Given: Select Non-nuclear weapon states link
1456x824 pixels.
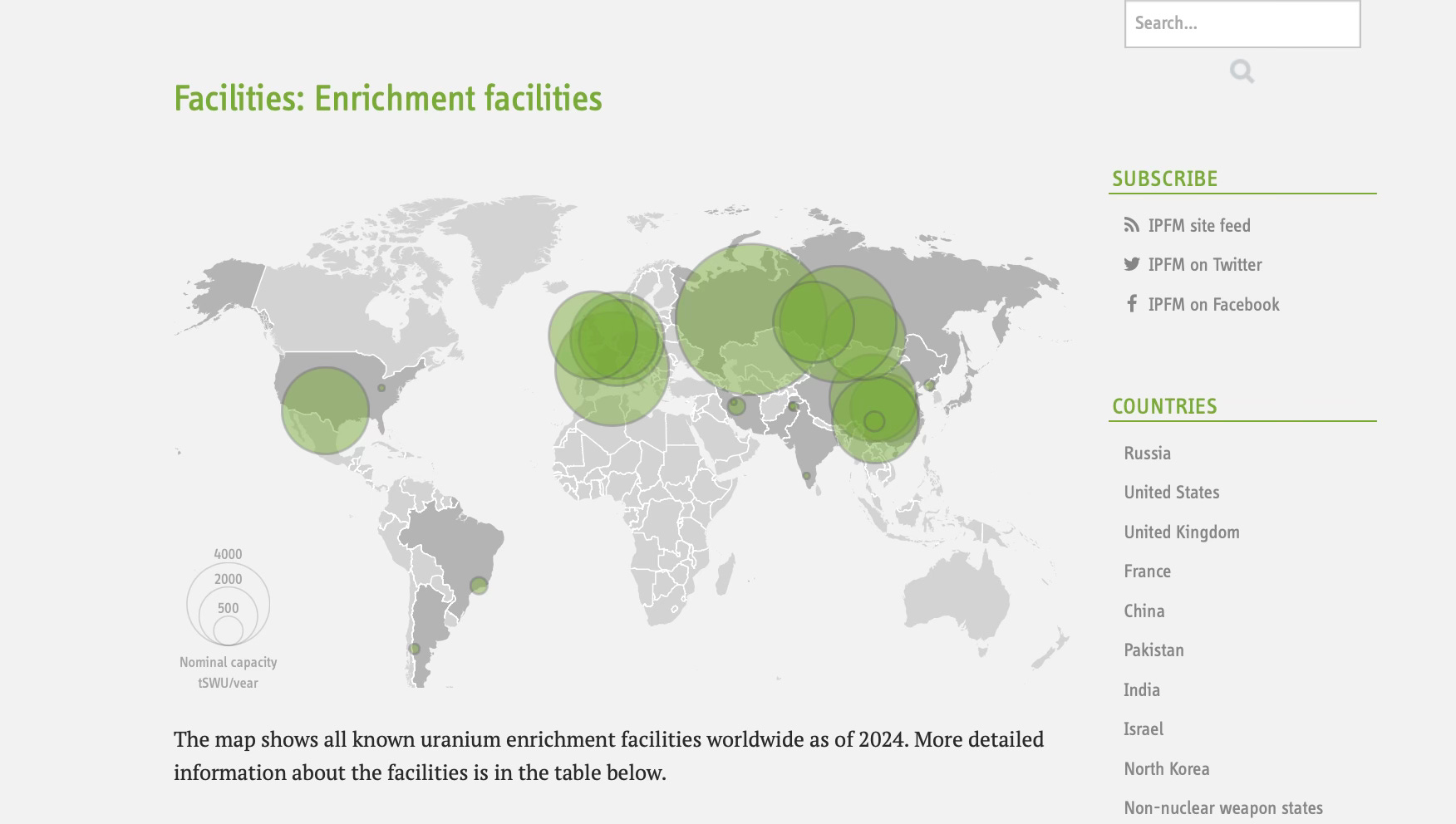Looking at the screenshot, I should pos(1222,808).
